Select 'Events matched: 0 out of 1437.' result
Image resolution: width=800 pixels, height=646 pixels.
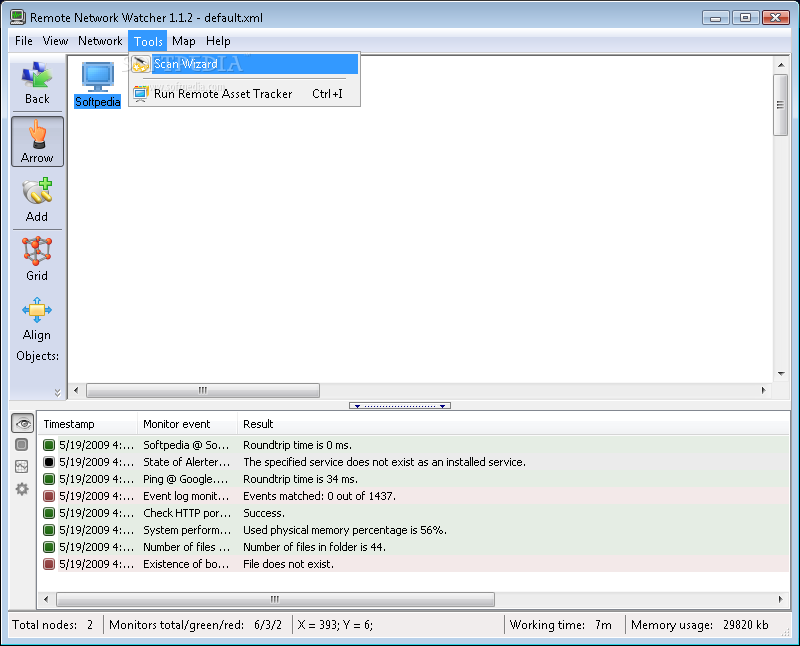[x=319, y=496]
